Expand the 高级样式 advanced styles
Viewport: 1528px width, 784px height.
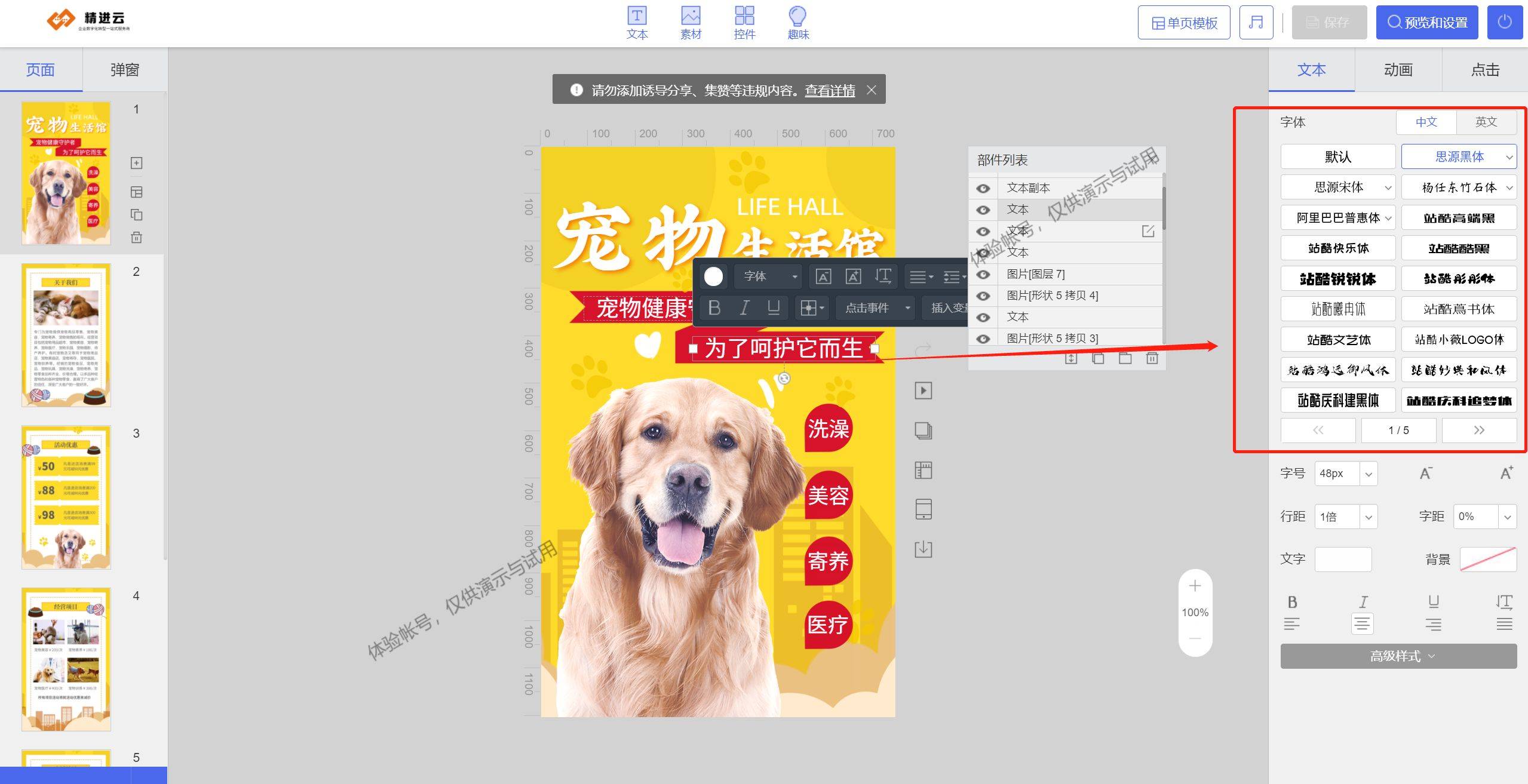point(1398,656)
